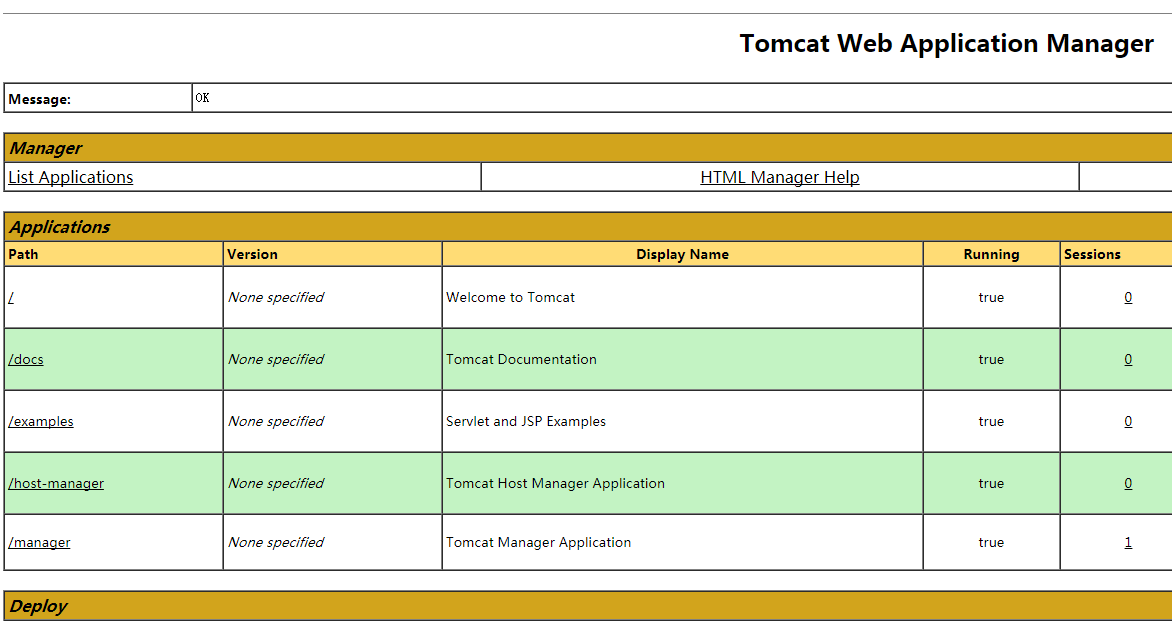Viewport: 1172px width, 621px height.
Task: Click the "Deploy" section header
Action: [38, 606]
